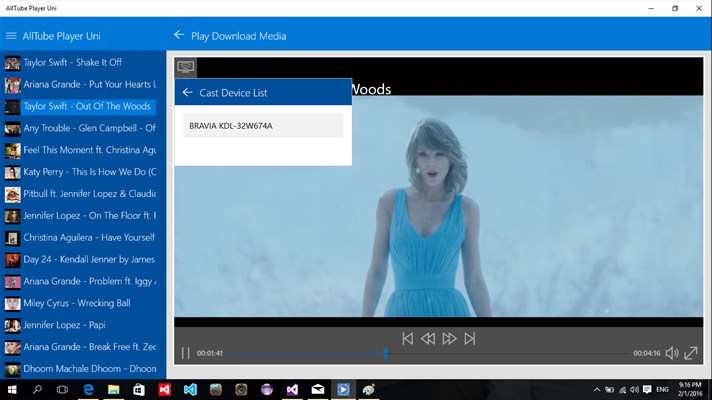Screen dimensions: 712x400
Task: Play Miley Cyrus - Wrecking Ball
Action: [x=80, y=303]
